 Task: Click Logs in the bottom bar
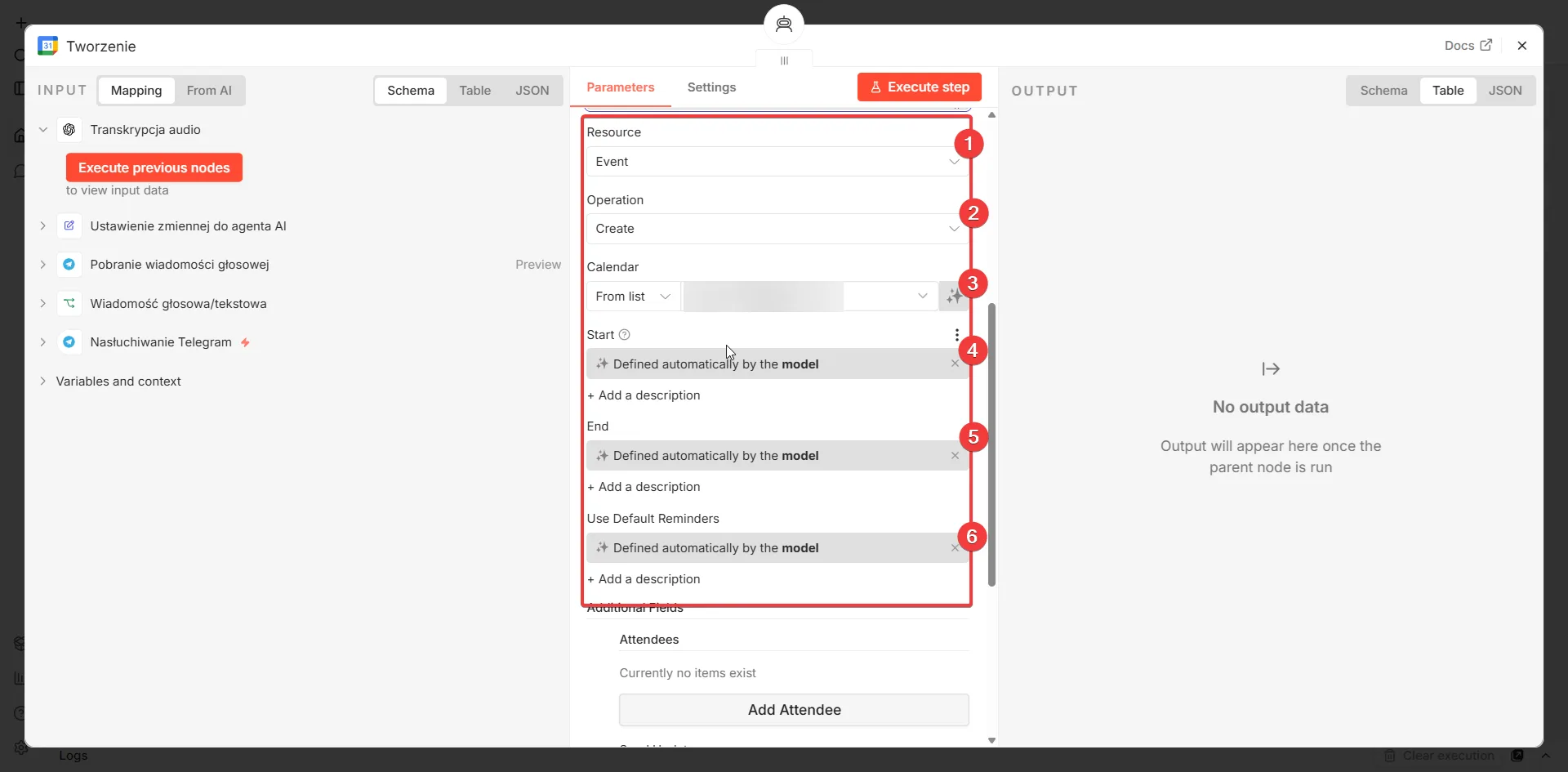pos(73,756)
